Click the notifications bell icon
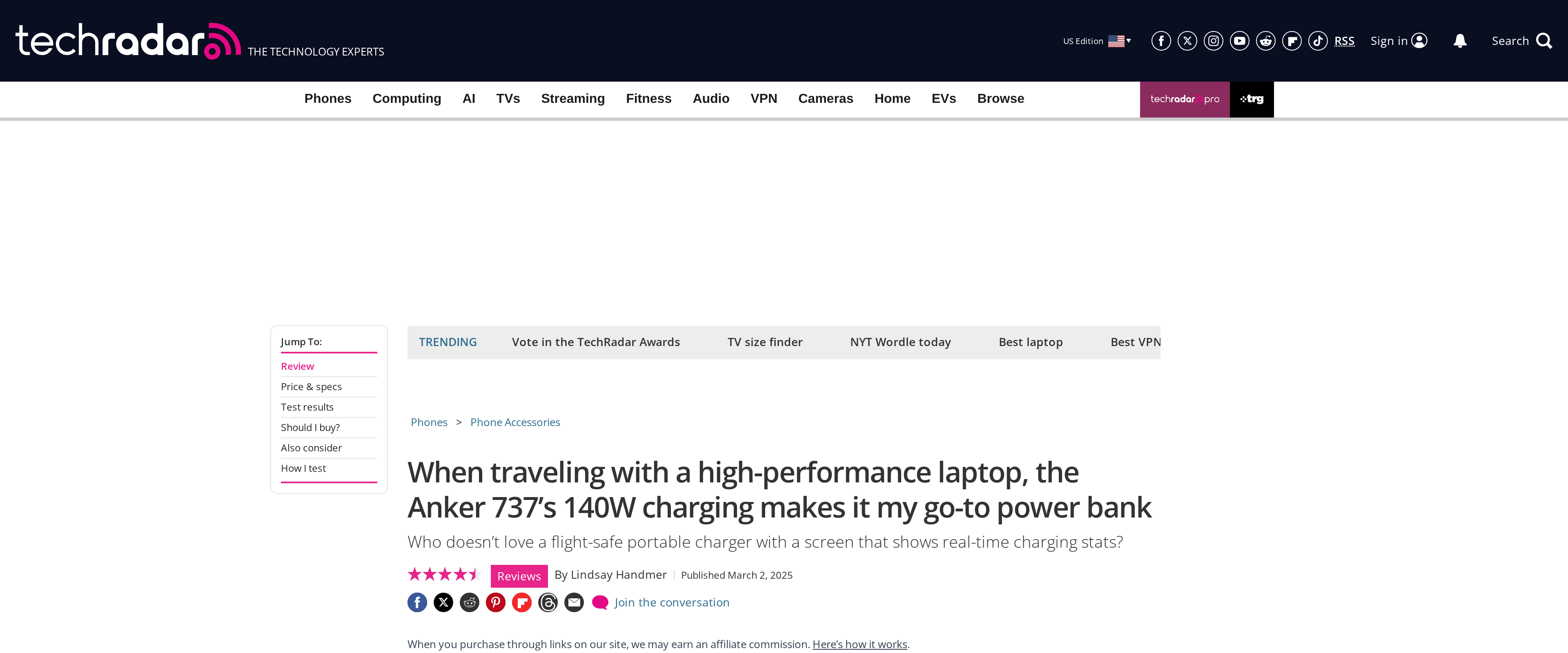 1460,41
